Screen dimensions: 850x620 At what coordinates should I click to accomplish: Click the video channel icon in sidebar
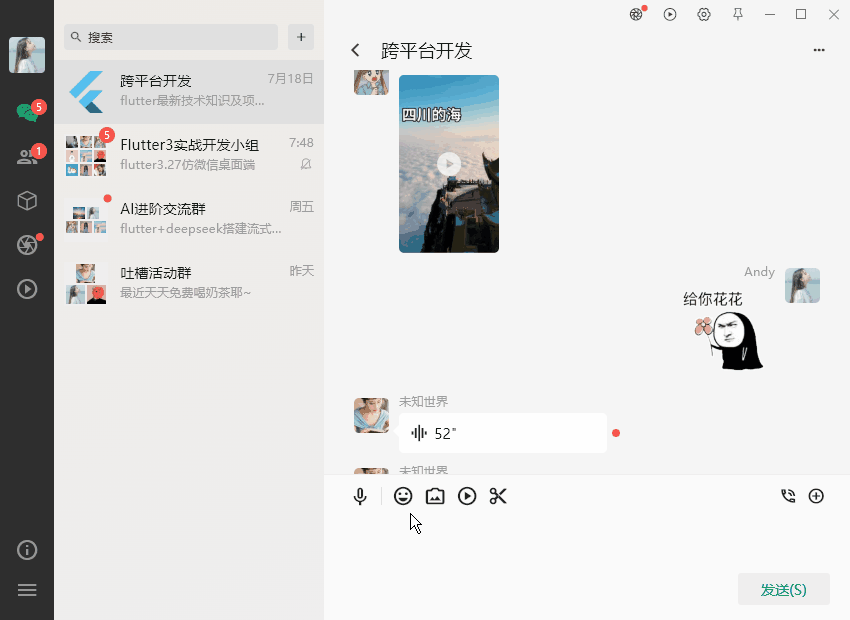coord(27,289)
